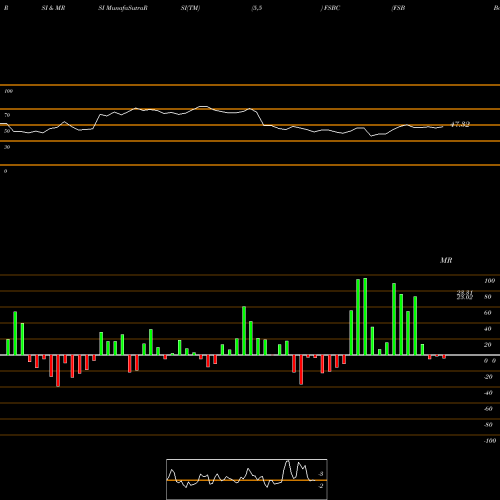The width and height of the screenshot is (500, 500).
Task: Click the 'SI MunafaSutraR' header text
Action: pos(123,8)
